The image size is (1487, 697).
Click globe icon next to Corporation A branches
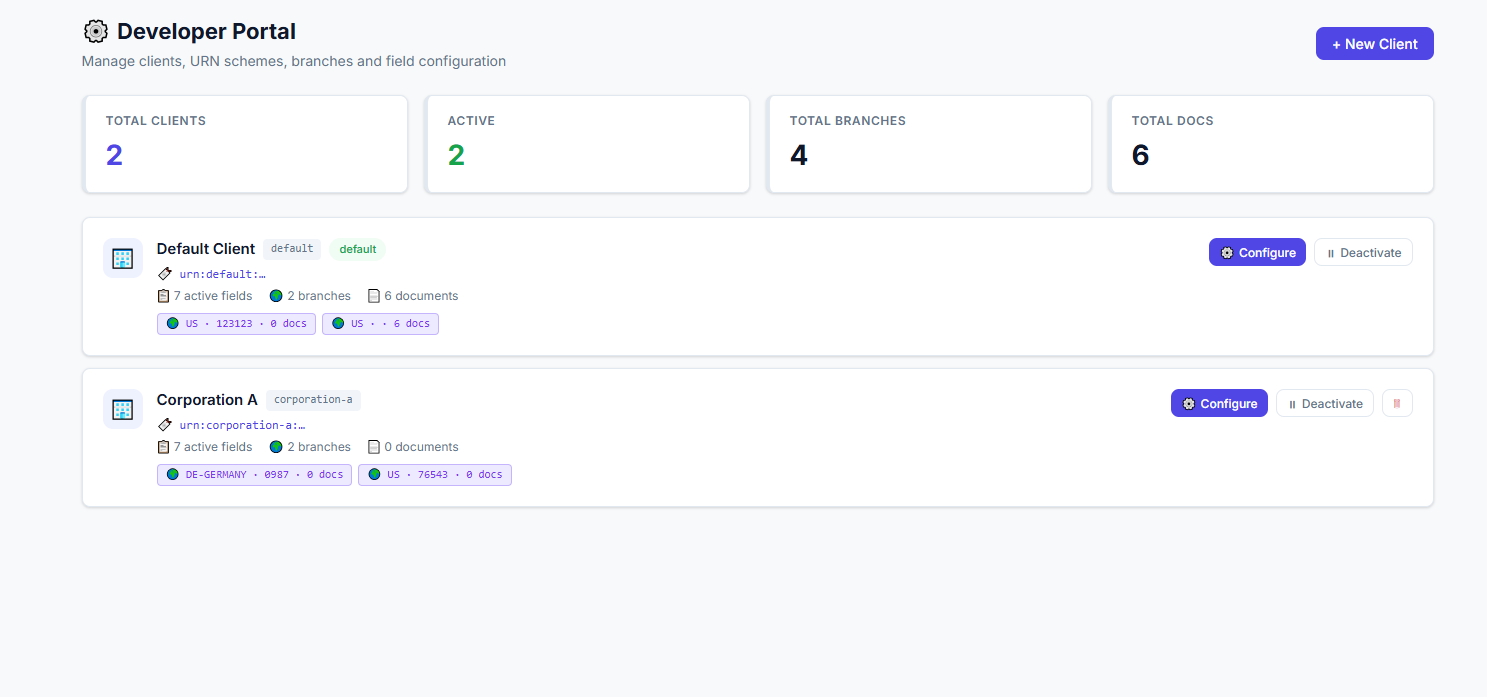pos(276,447)
